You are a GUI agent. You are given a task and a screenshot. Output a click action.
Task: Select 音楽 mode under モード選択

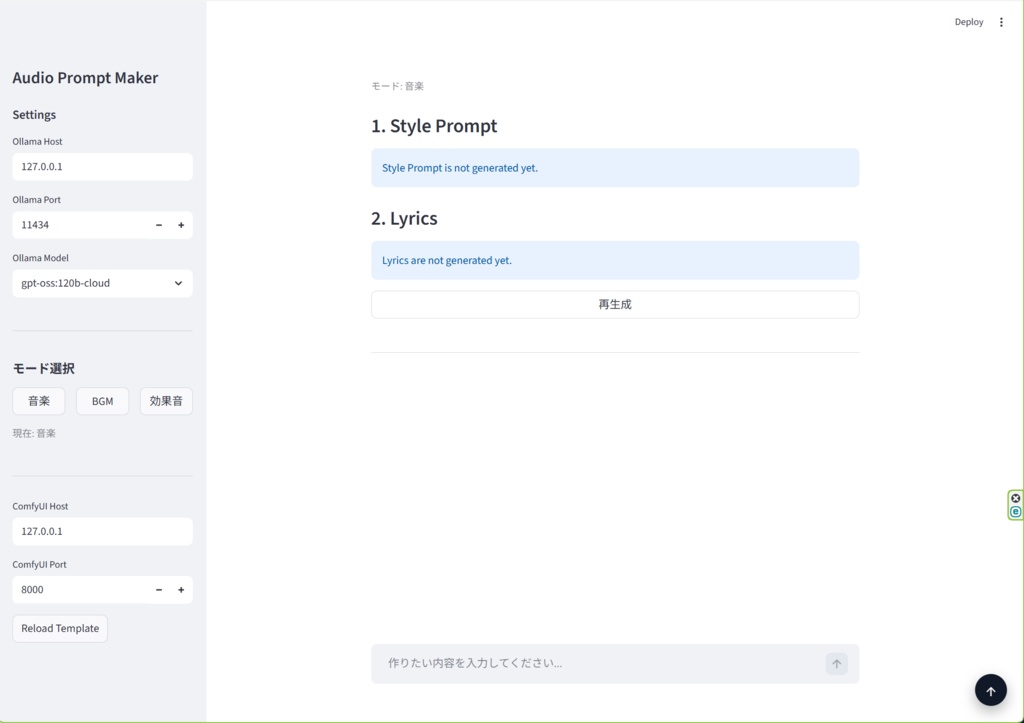(38, 400)
